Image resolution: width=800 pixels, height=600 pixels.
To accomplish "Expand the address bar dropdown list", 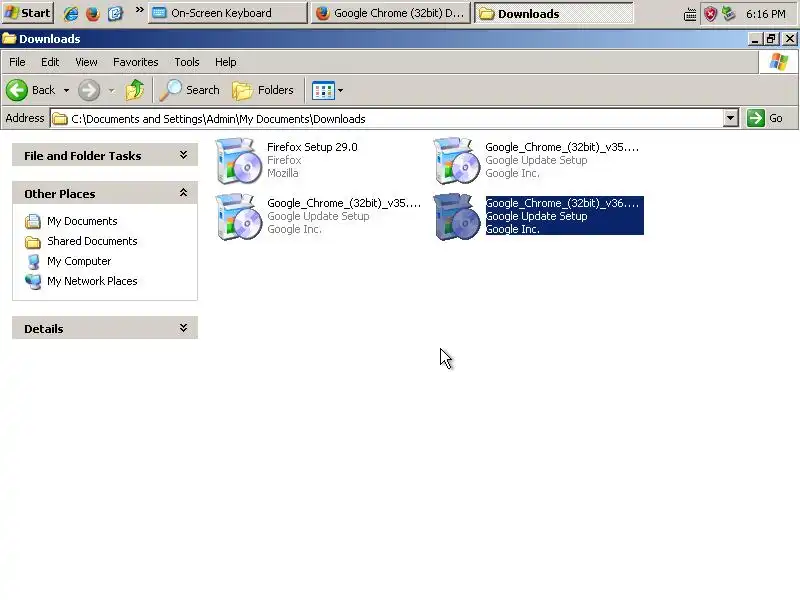I will pos(731,118).
